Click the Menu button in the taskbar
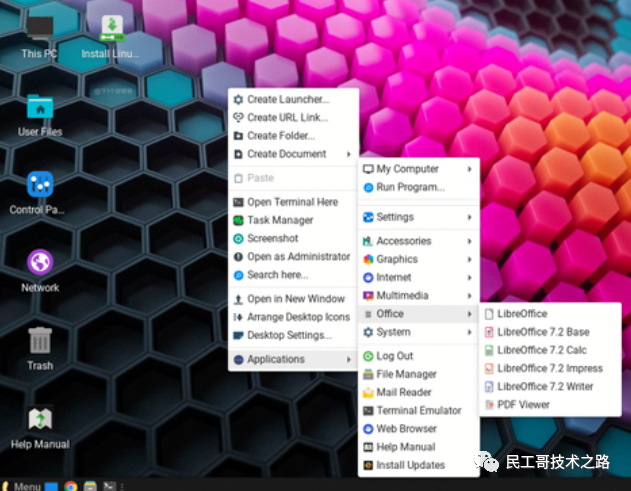Viewport: 631px width, 491px height. (22, 486)
